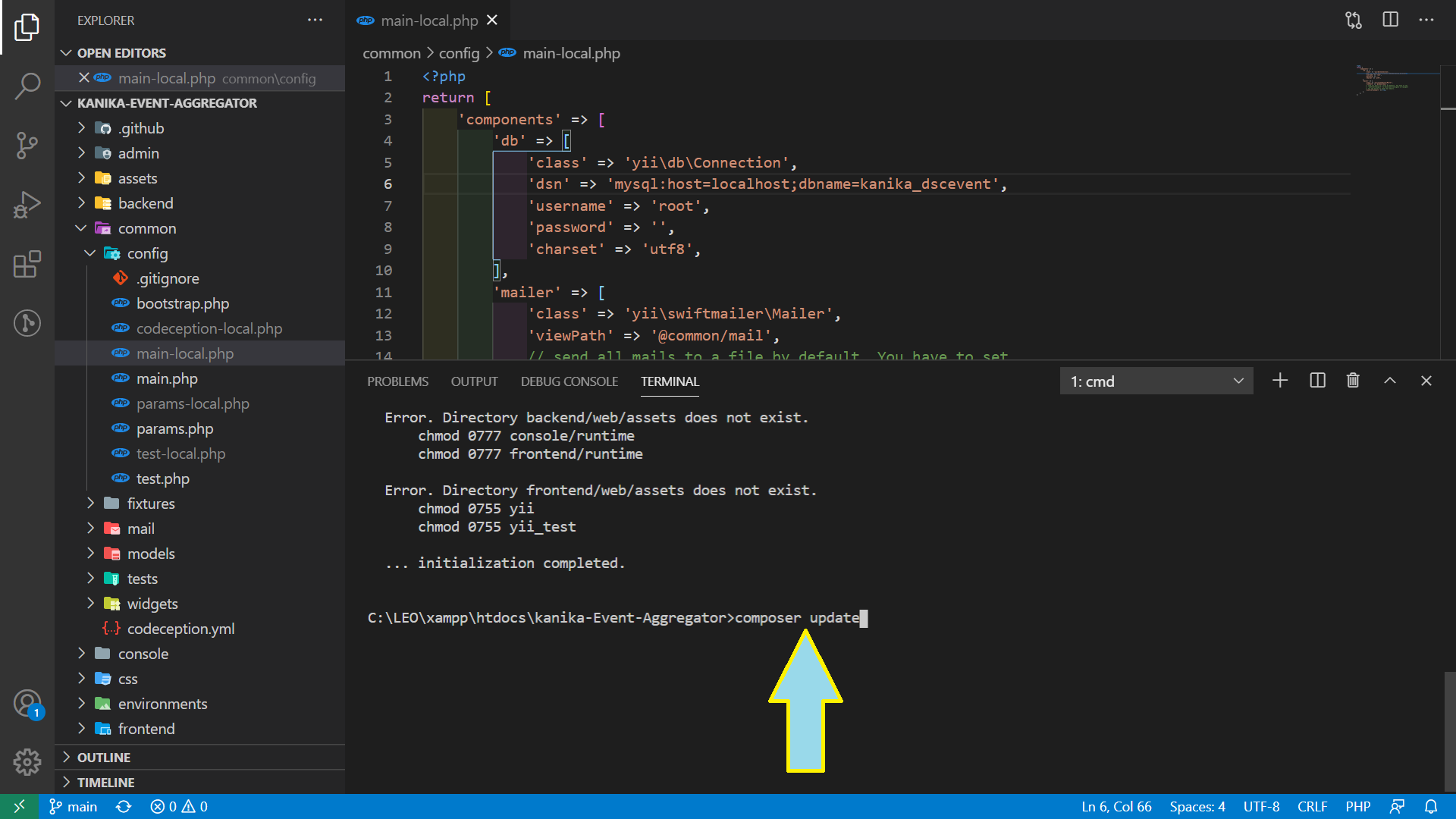Screen dimensions: 1456x819
Task: Open the Run and Debug view
Action: 27,205
